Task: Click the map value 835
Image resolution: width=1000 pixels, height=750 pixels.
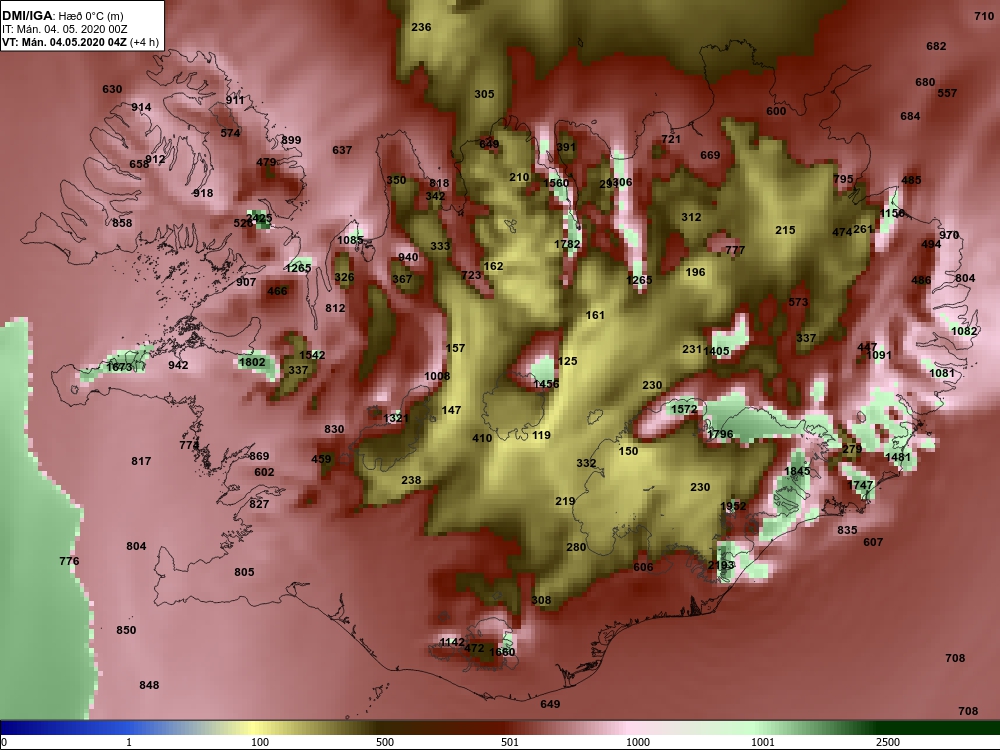Action: point(847,529)
